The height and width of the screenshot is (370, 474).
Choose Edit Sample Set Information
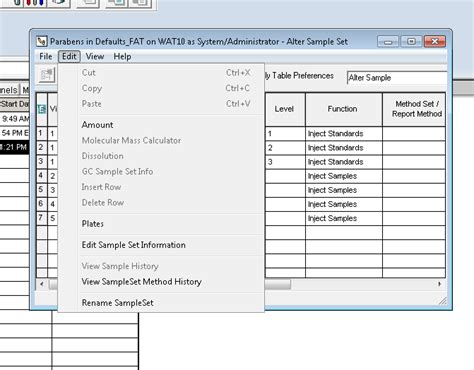[x=134, y=245]
